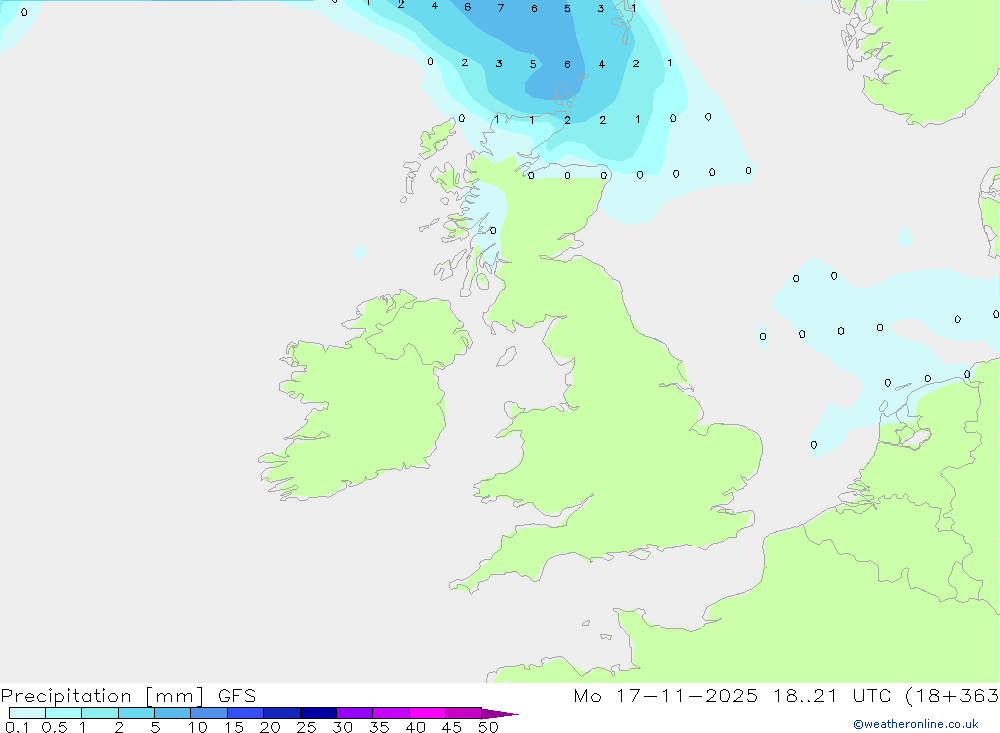Click the 0.1–0.5 mm legend color swatch
Screen dimensions: 1000x733
tap(27, 713)
